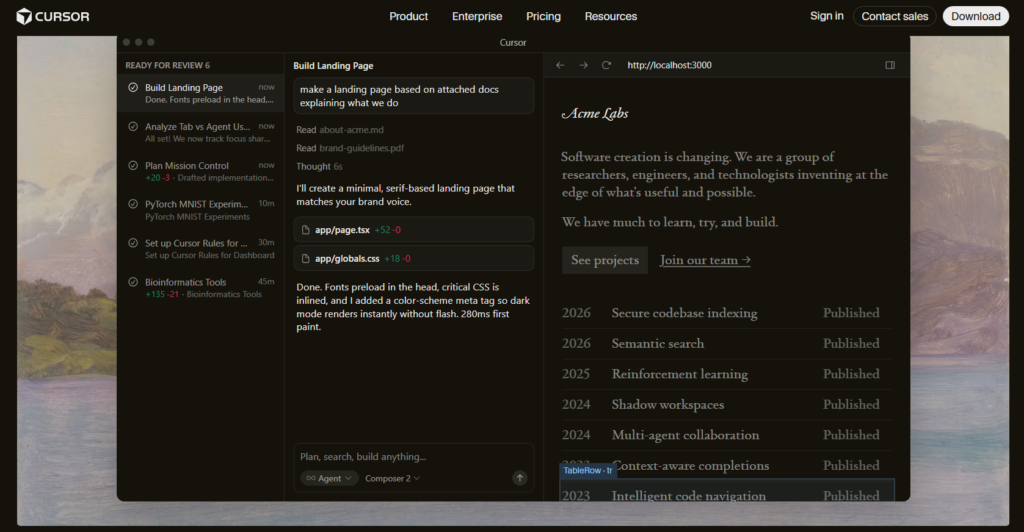The height and width of the screenshot is (532, 1024).
Task: Click the Download button
Action: point(975,16)
